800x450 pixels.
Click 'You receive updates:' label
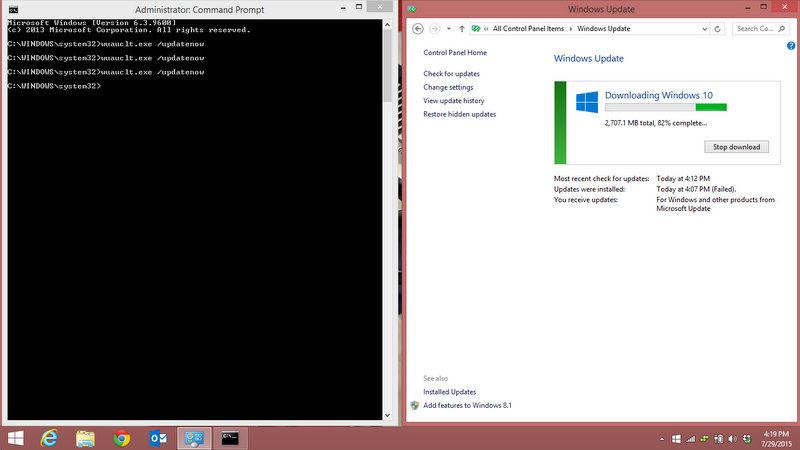point(585,200)
